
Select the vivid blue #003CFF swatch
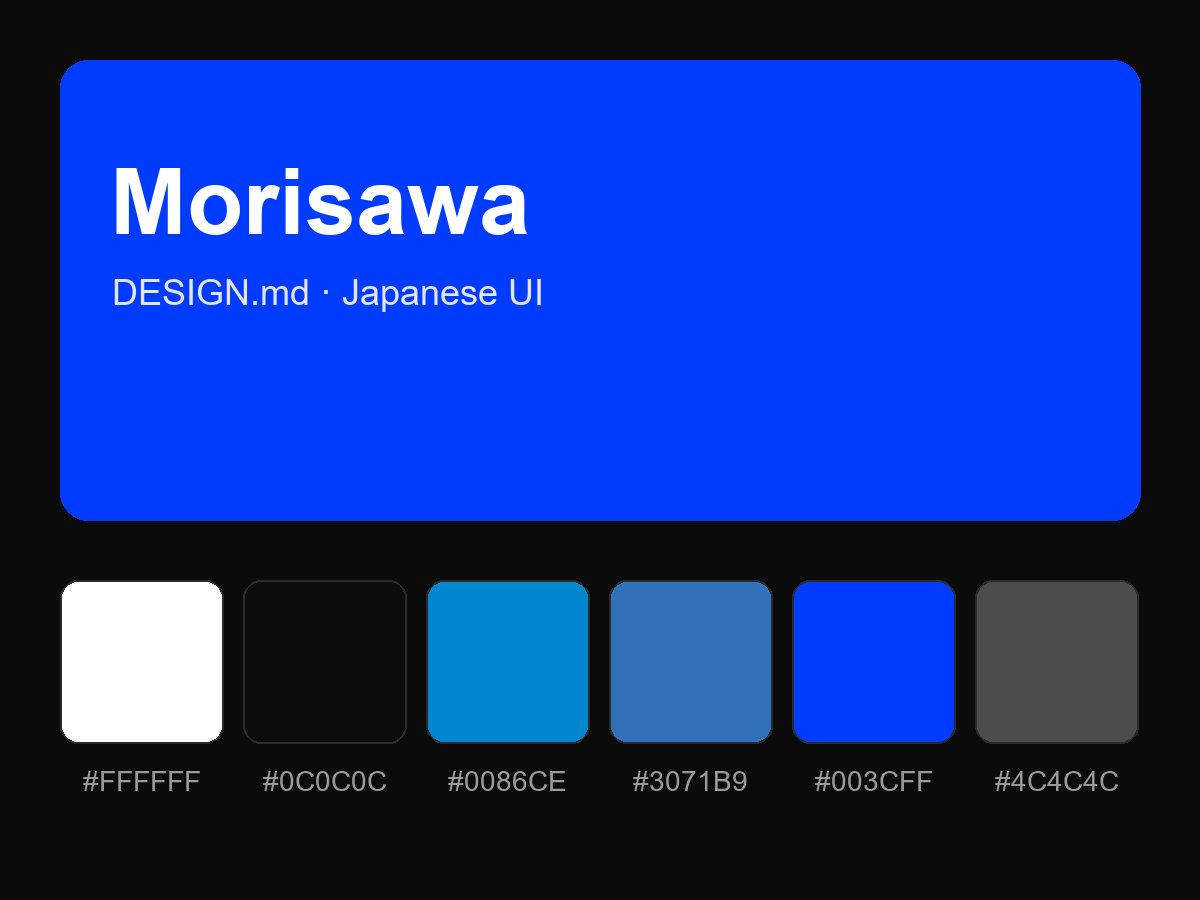[x=874, y=662]
